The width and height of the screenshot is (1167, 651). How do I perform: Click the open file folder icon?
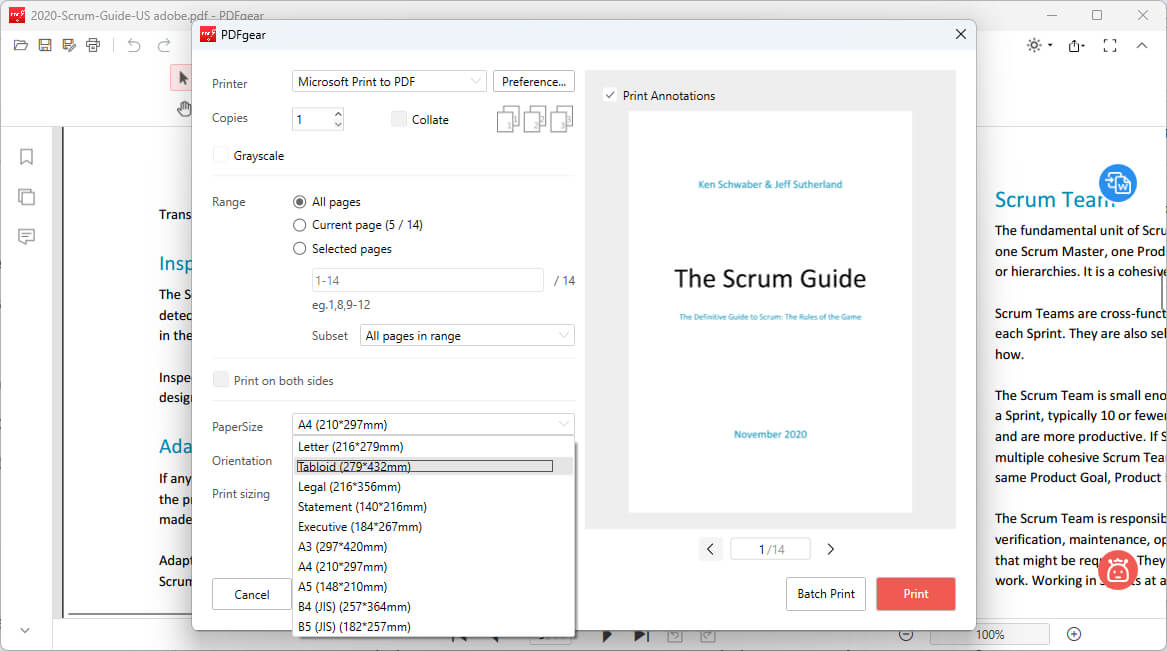[21, 45]
